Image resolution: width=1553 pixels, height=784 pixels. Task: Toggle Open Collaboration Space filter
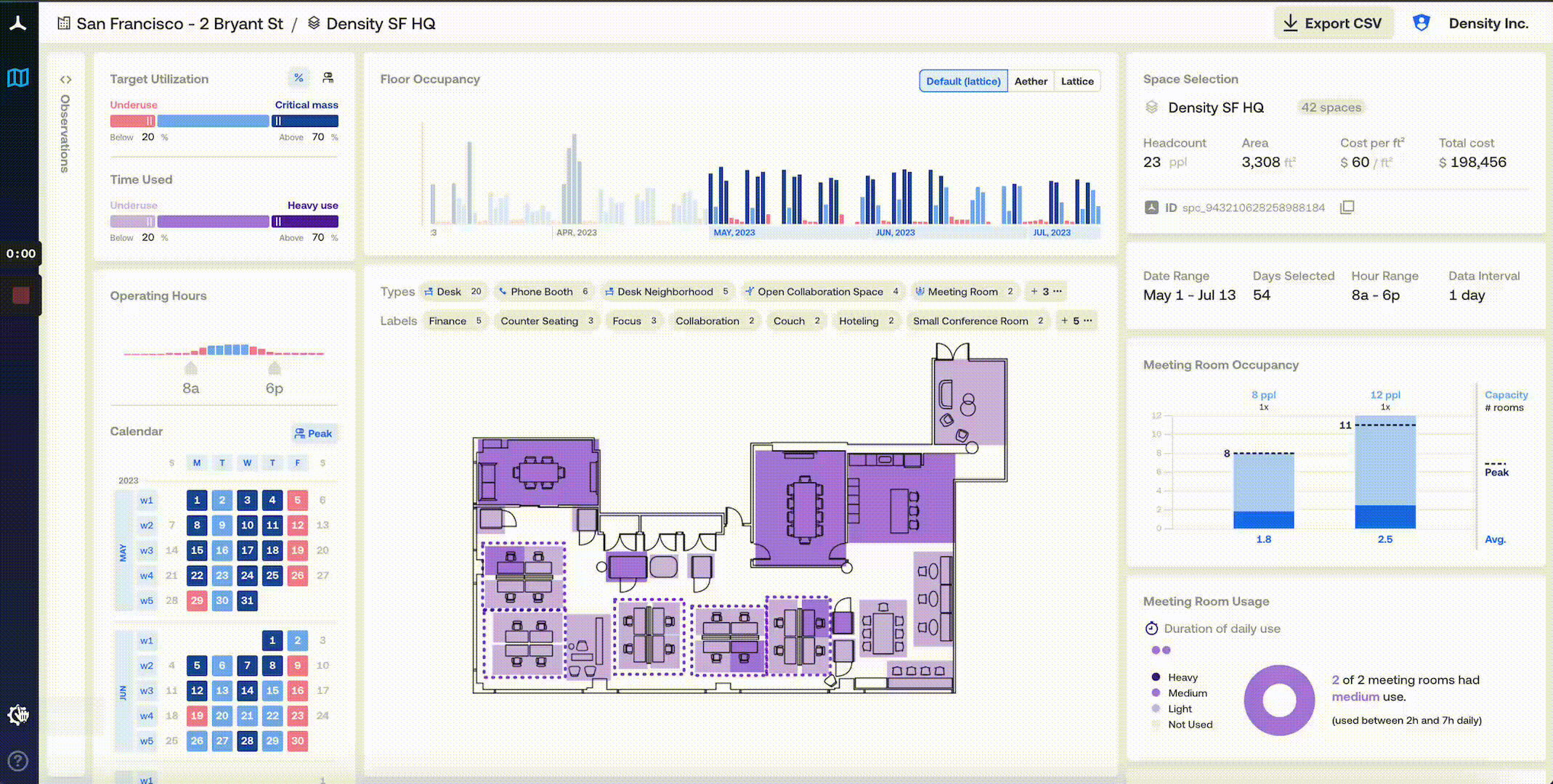(823, 292)
